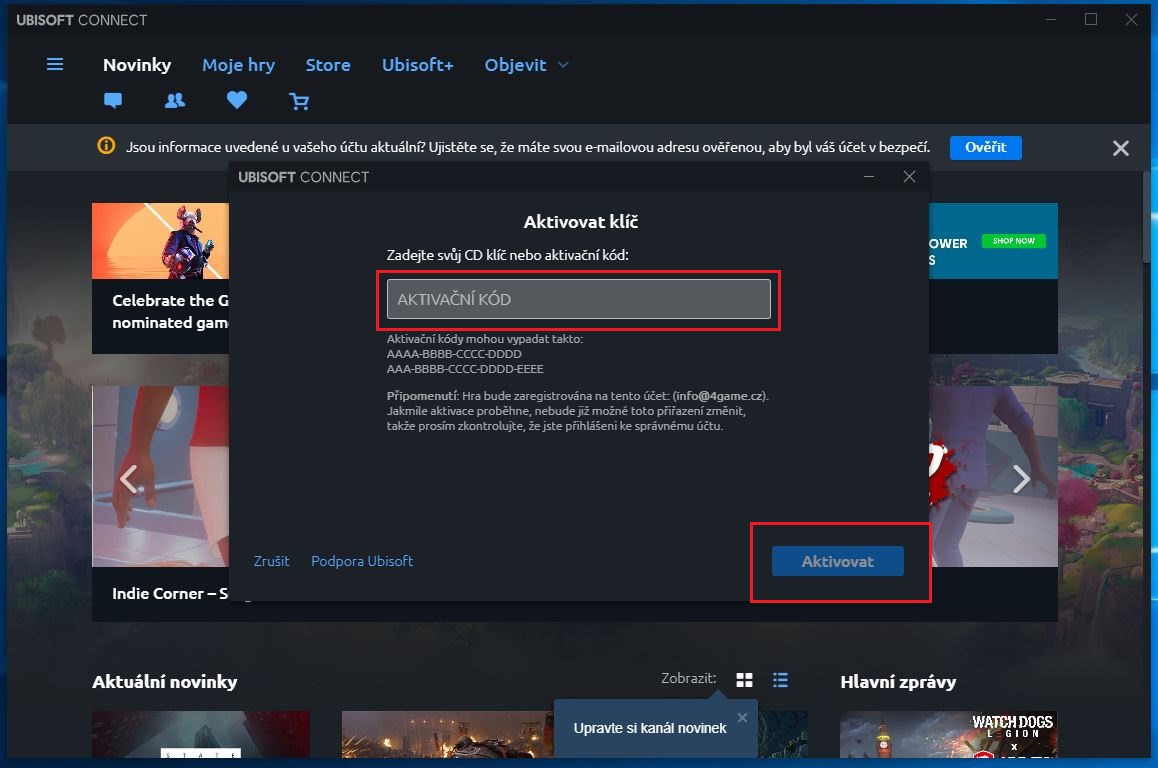Open the Celebrate the Game news card

coord(160,278)
